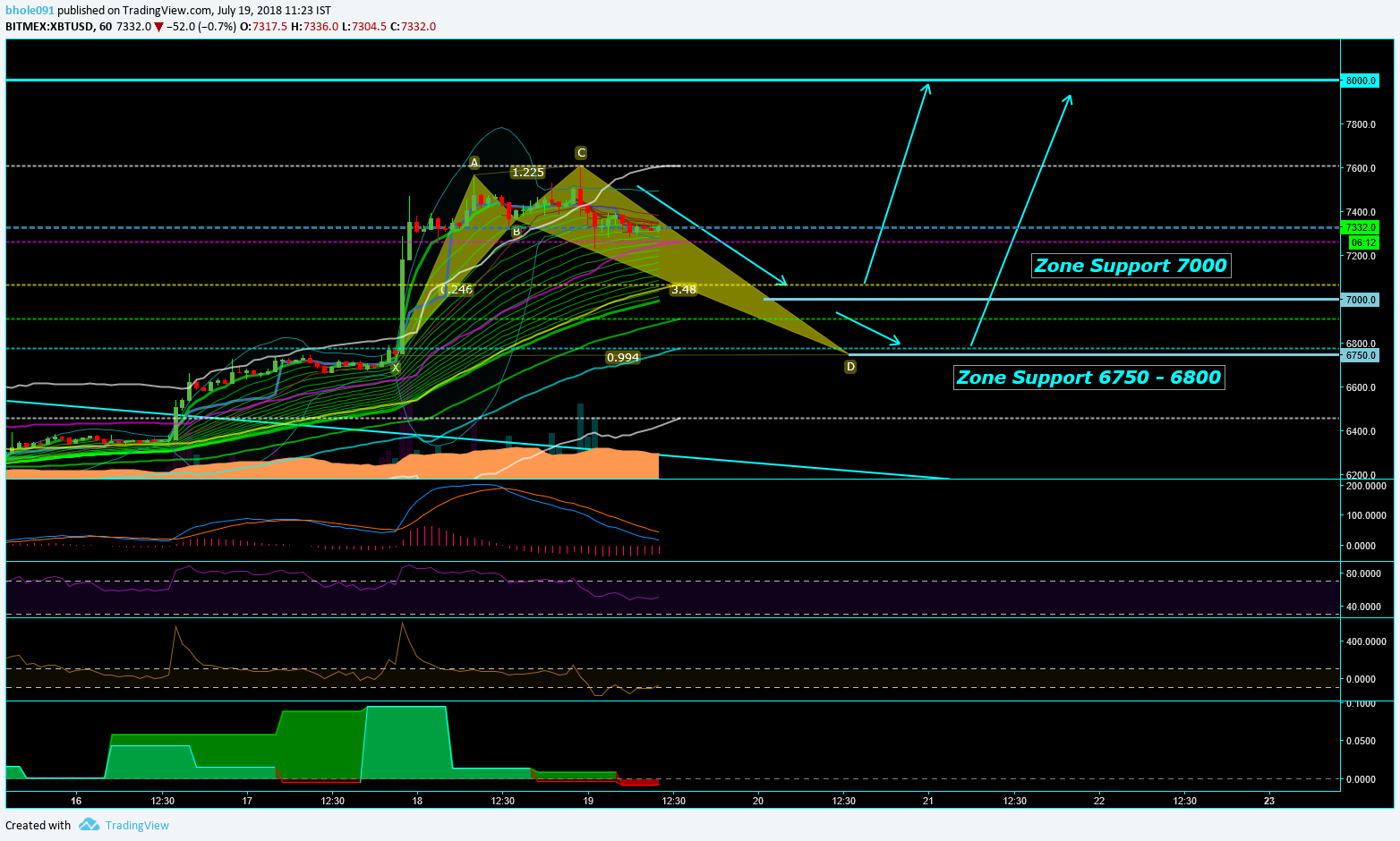Select the 'Zone Support 6750 - 6800' annotation
Viewport: 1400px width, 841px height.
tap(1089, 378)
